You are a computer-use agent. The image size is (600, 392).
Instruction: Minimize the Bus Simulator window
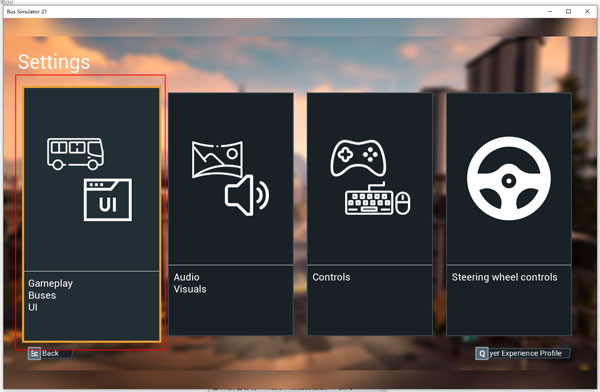[x=550, y=11]
